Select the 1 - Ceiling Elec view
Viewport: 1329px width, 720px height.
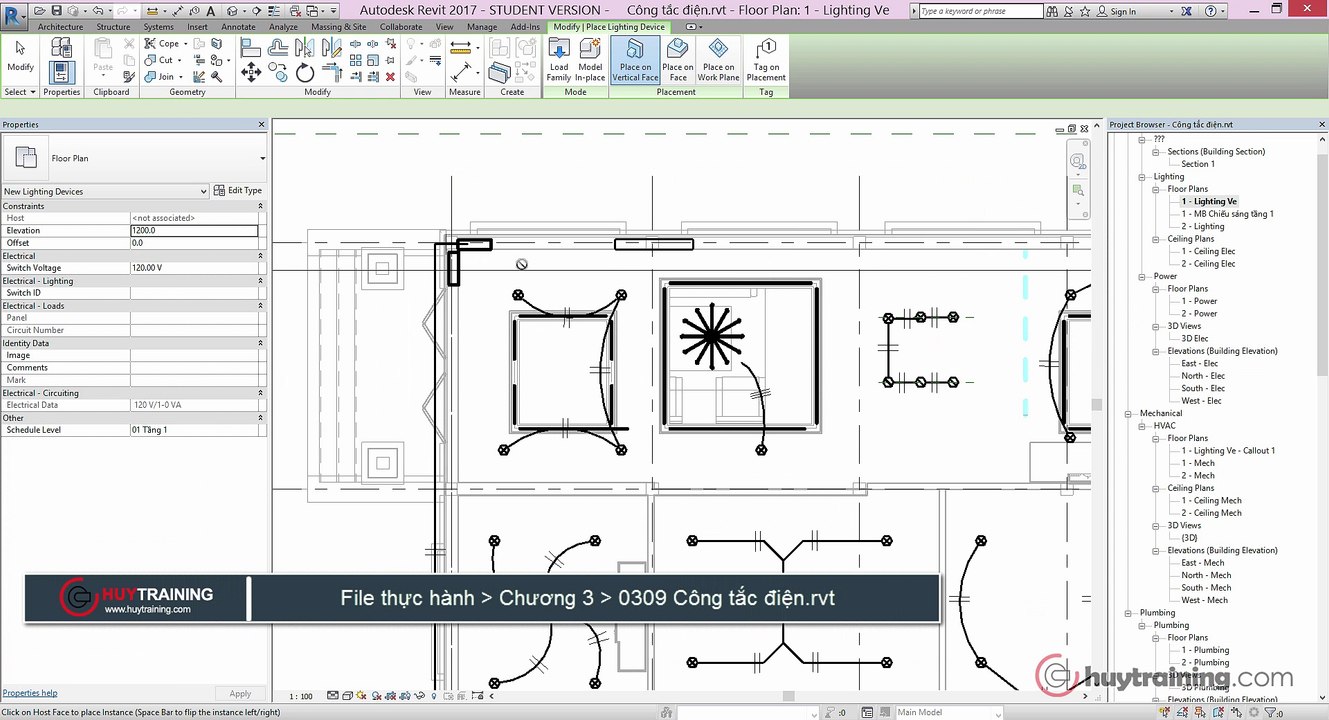coord(1208,252)
